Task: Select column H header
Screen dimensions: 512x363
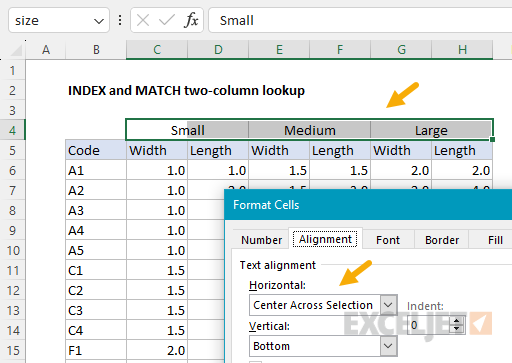Action: point(462,50)
